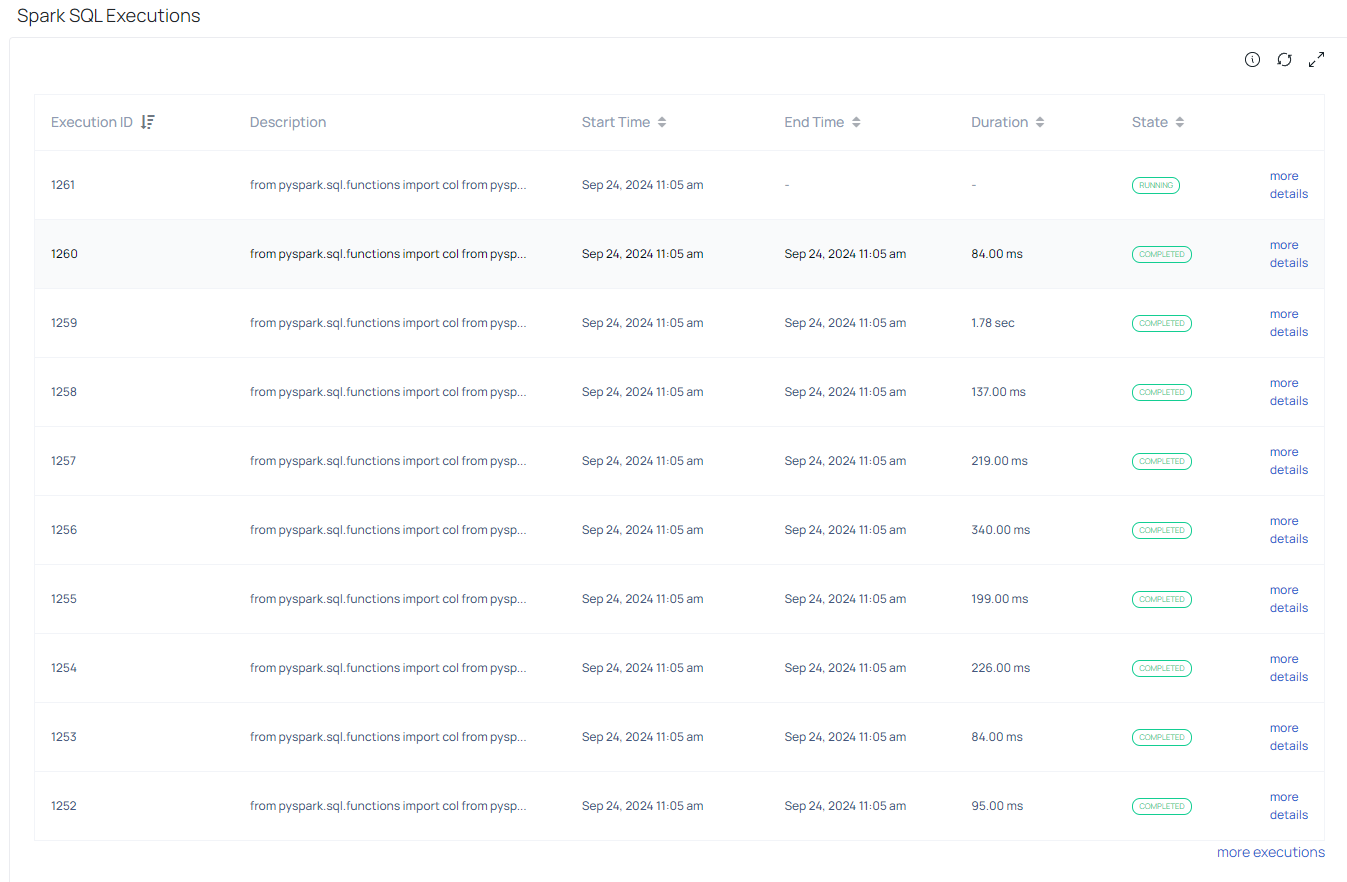The image size is (1347, 882).
Task: Select execution ID 1252 cell
Action: click(64, 806)
